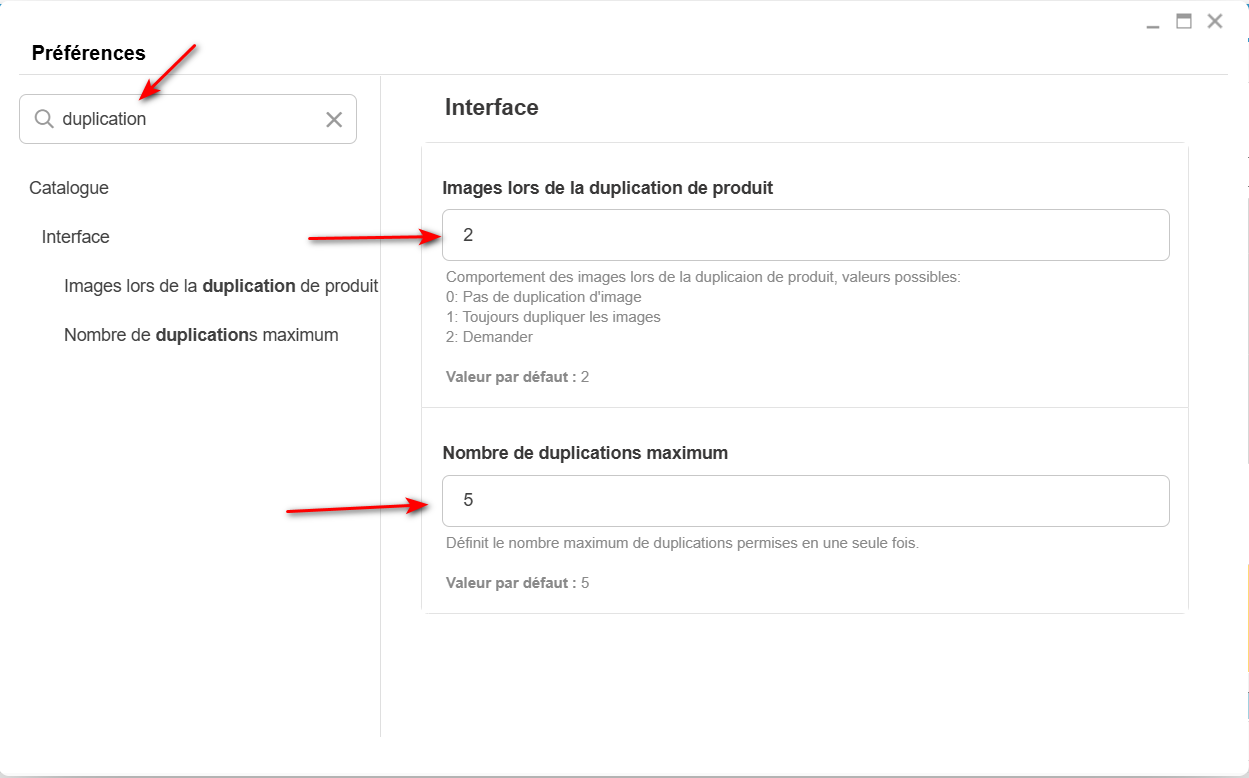The height and width of the screenshot is (778, 1249).
Task: Maximize the Préférences window
Action: point(1184,21)
